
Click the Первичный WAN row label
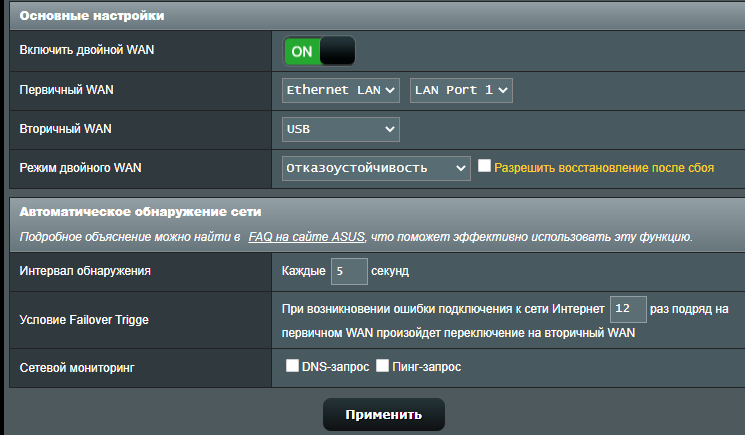pyautogui.click(x=66, y=90)
